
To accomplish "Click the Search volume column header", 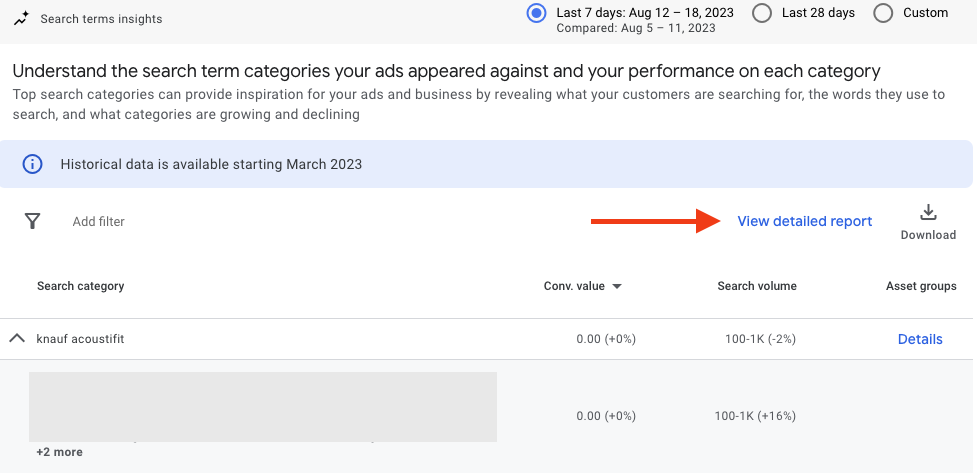I will (757, 286).
